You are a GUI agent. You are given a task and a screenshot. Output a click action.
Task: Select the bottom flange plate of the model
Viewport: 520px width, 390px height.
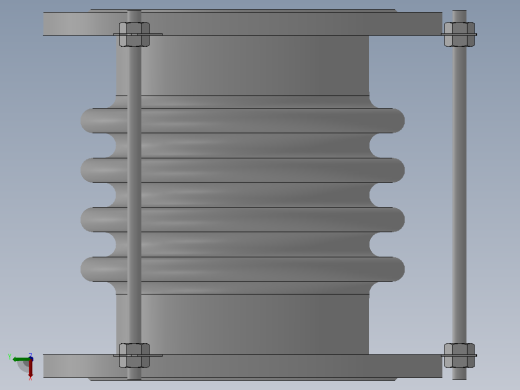(x=242, y=366)
